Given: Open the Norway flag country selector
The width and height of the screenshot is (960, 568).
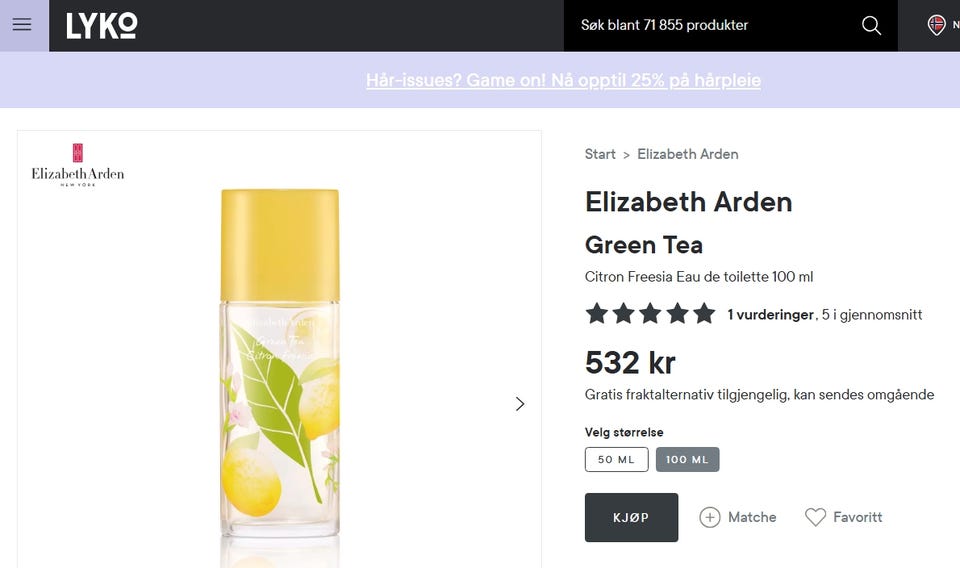Looking at the screenshot, I should tap(937, 25).
